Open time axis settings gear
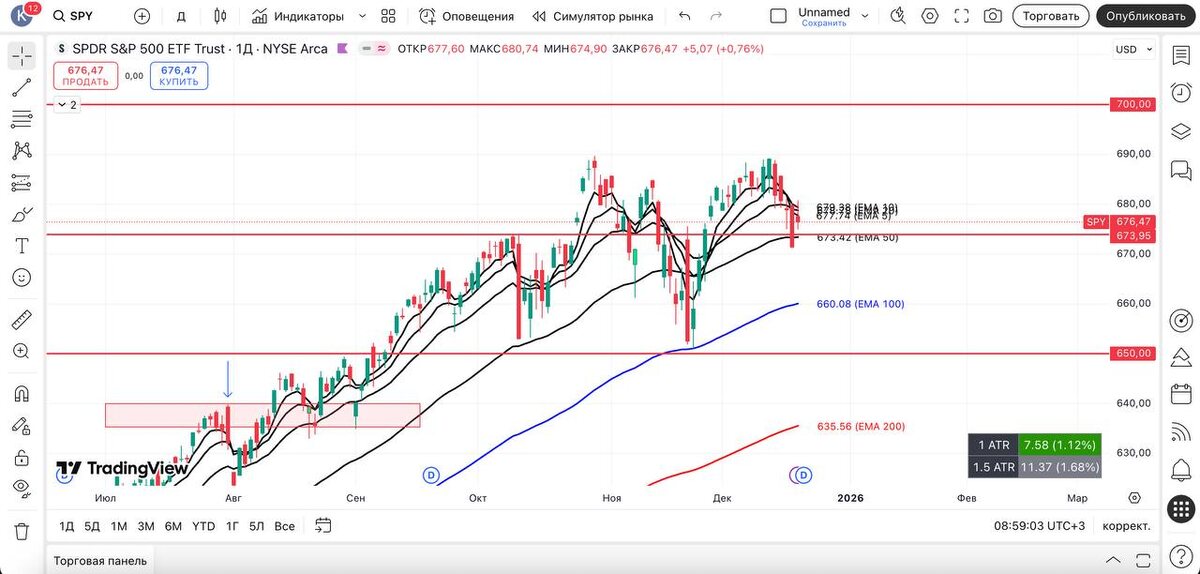The image size is (1200, 574). pos(1134,497)
